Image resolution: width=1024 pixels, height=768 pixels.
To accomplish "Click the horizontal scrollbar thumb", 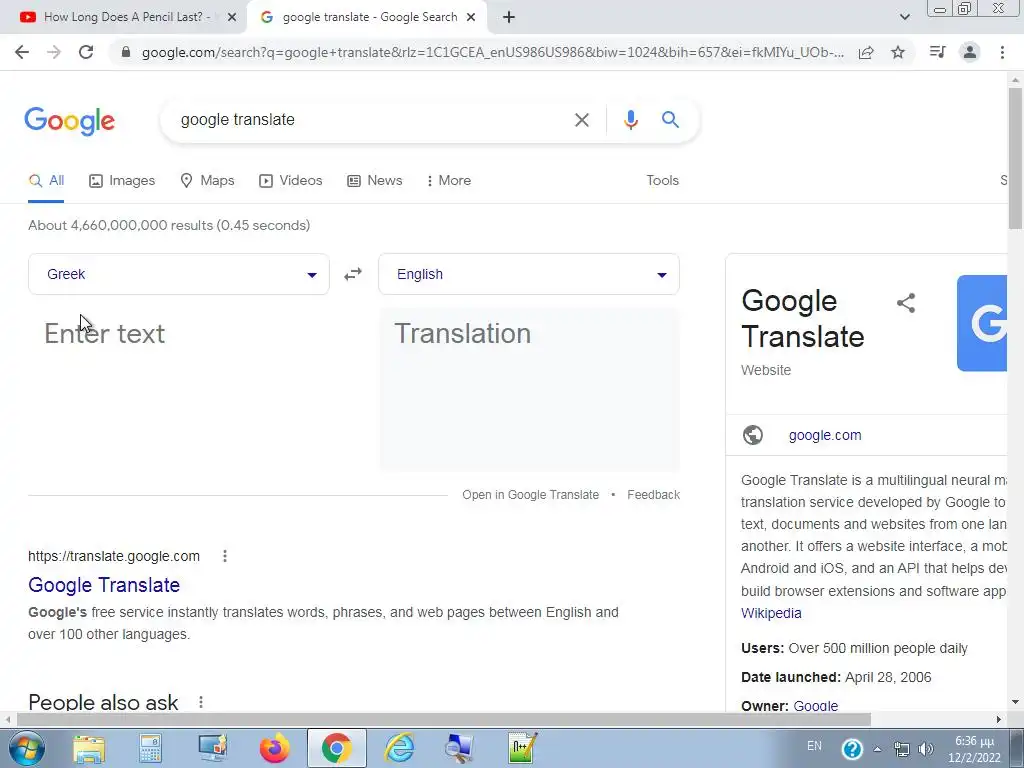I will 444,719.
